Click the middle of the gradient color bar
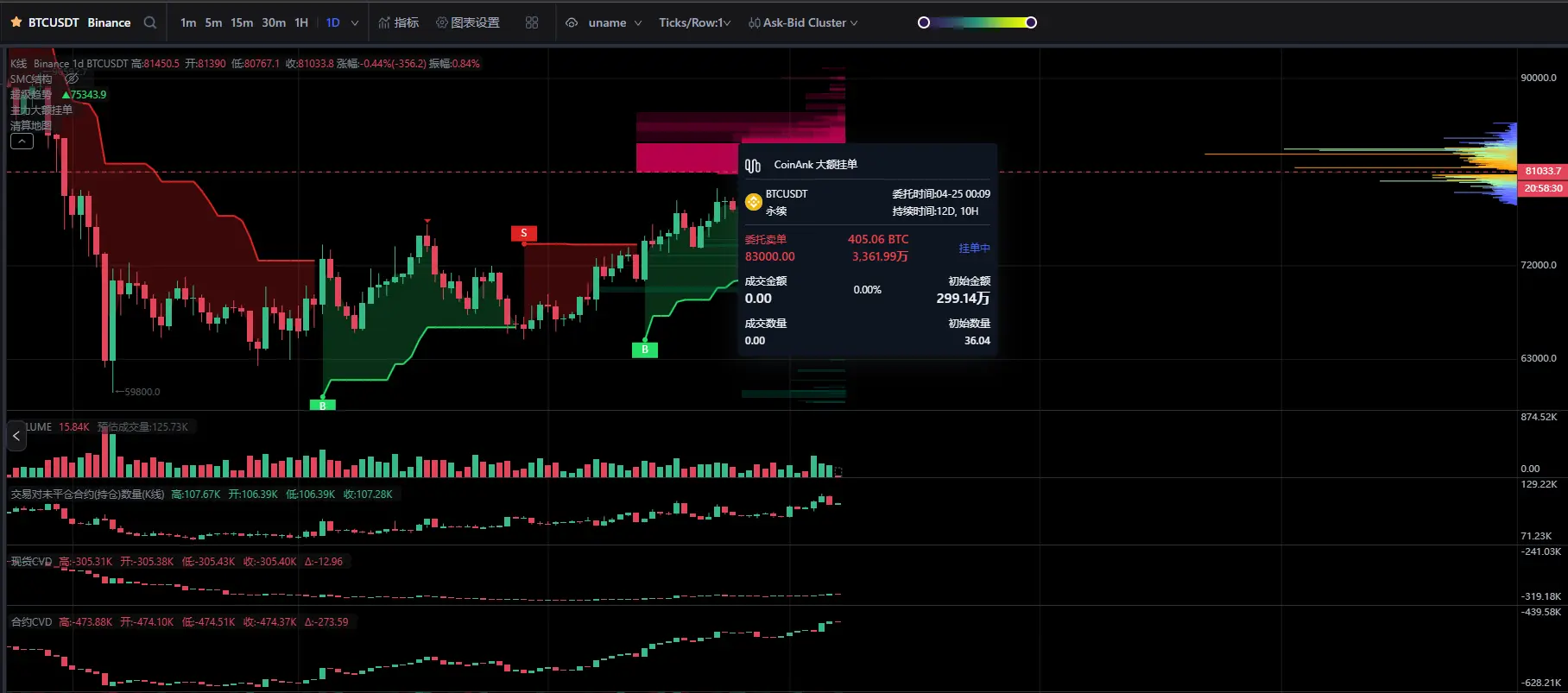The width and height of the screenshot is (1568, 693). click(x=977, y=22)
